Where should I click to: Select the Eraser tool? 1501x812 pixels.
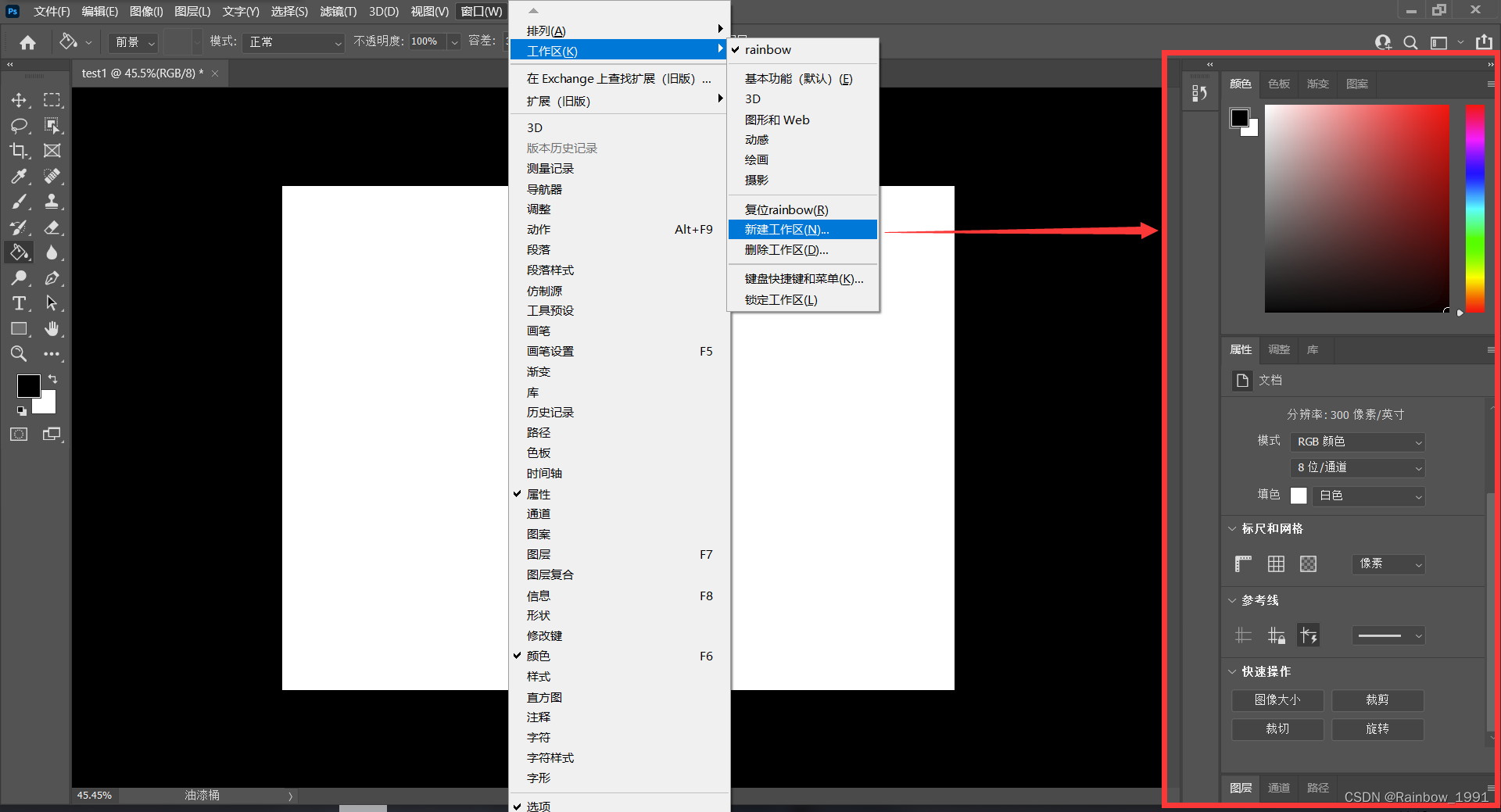52,227
